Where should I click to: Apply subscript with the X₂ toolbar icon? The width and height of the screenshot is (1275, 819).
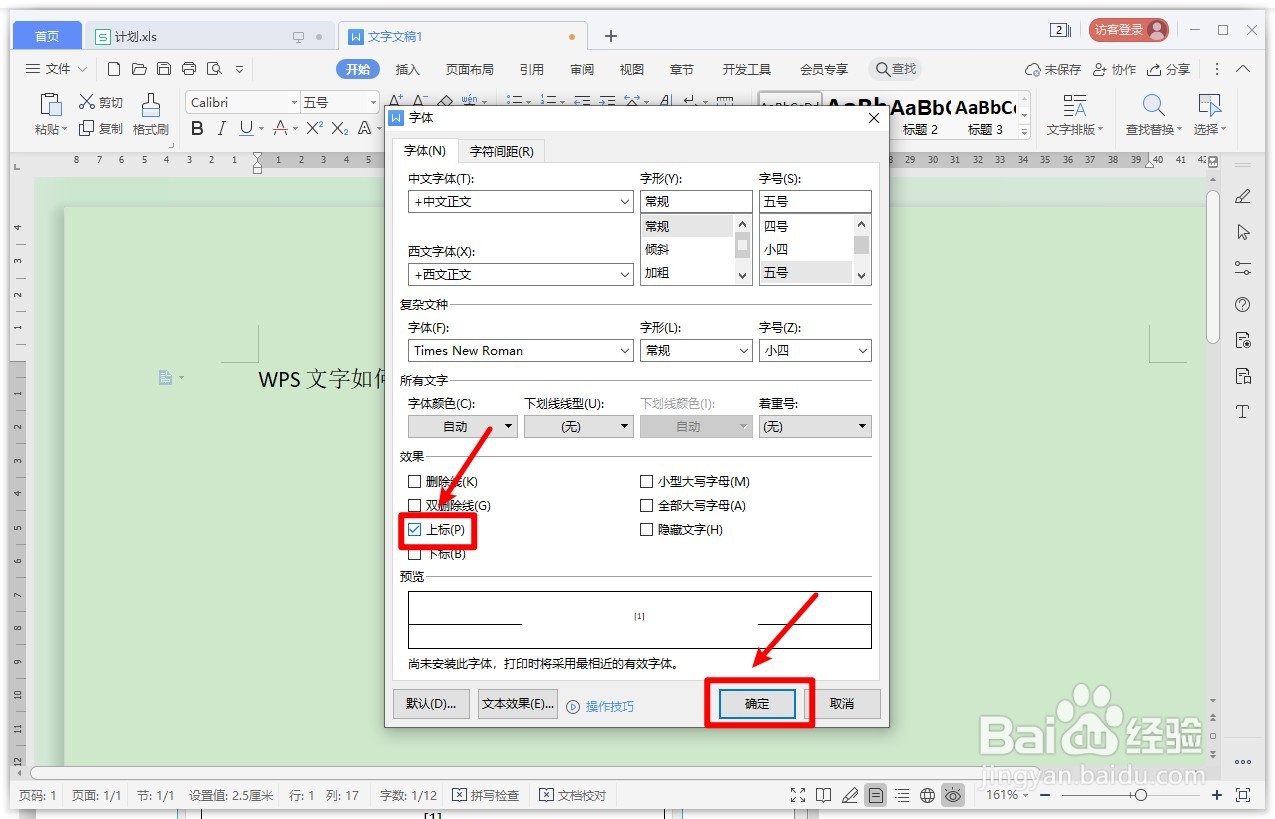tap(341, 128)
